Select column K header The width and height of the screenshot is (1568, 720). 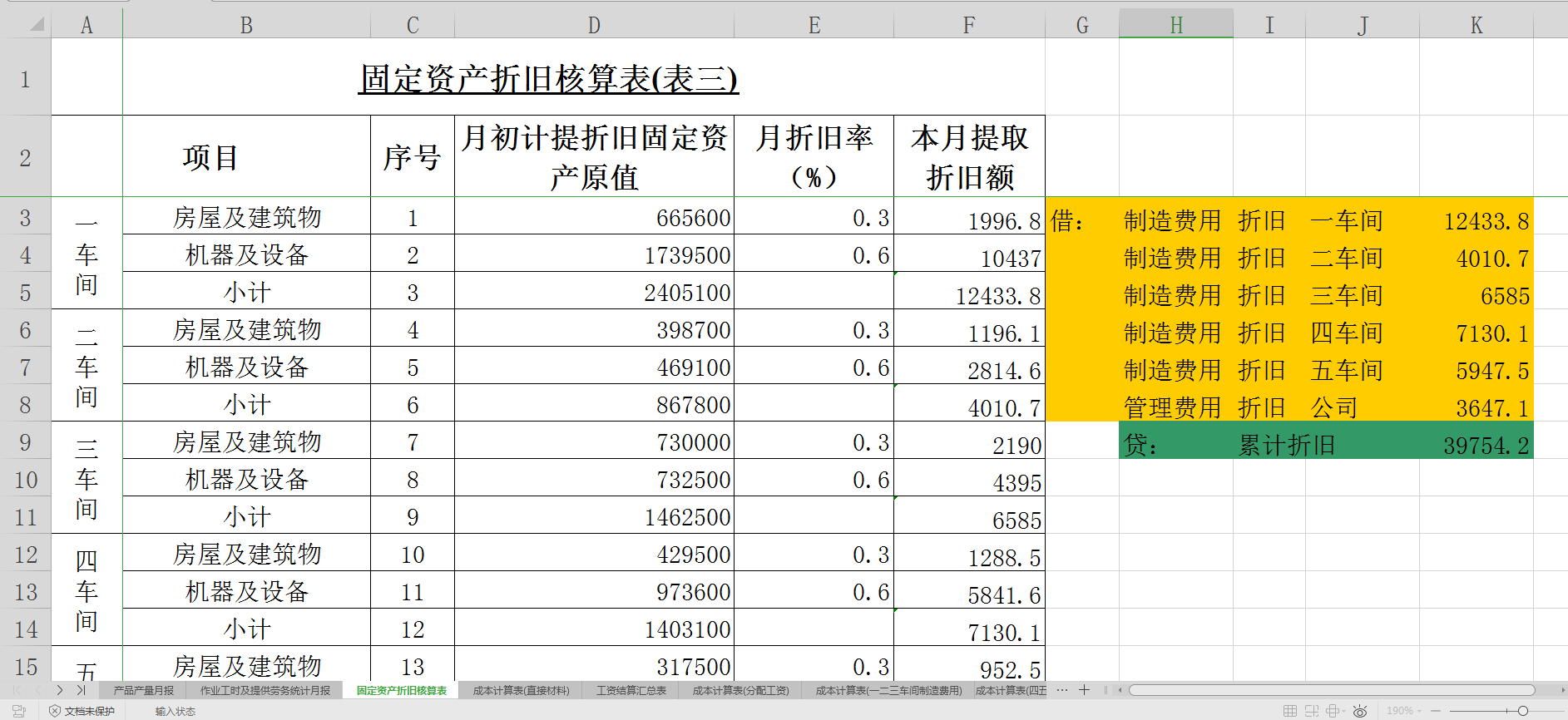tap(1476, 25)
